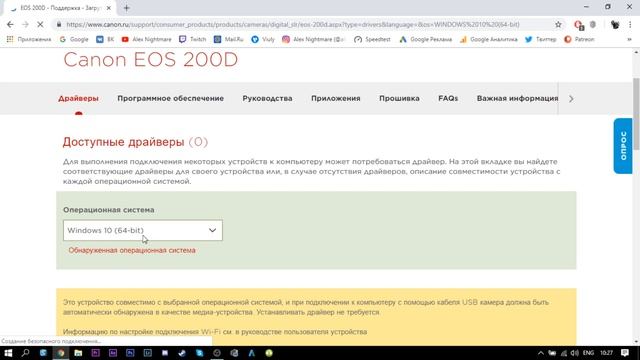Open the Операционная система dropdown
Viewport: 640px width, 360px height.
143,230
